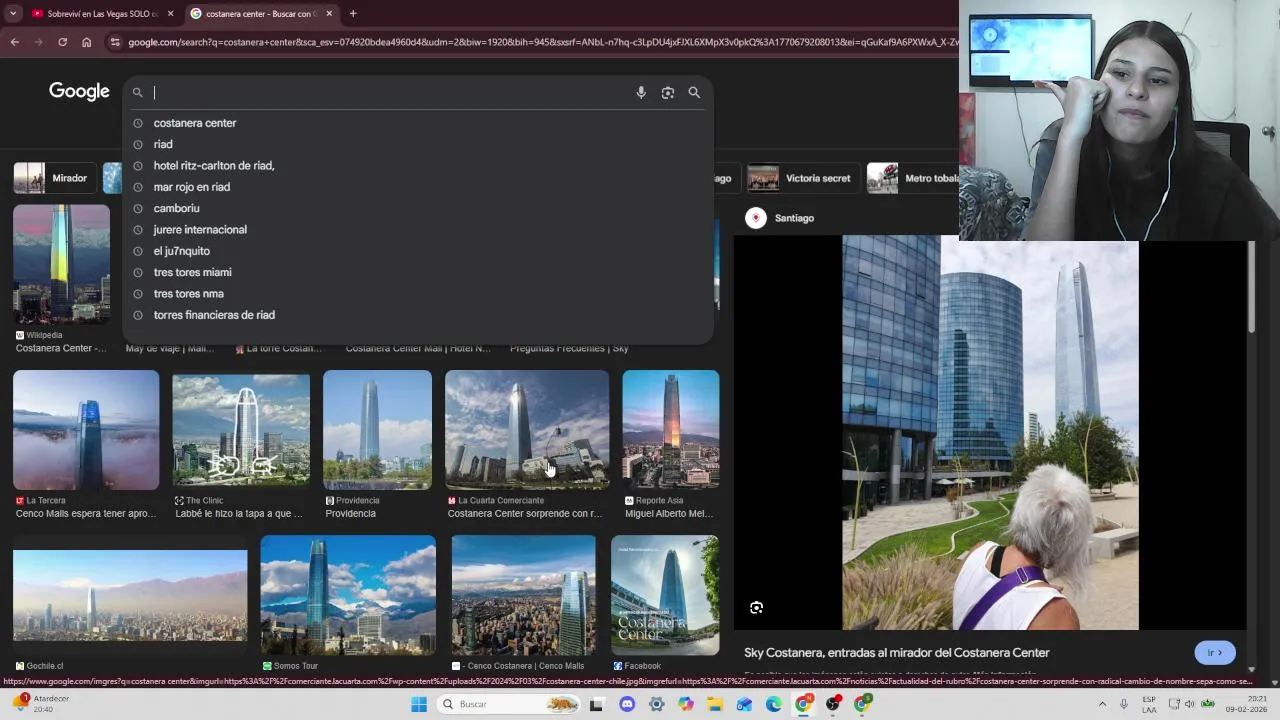1280x720 pixels.
Task: Open La Cuarta Comerciante image result
Action: pyautogui.click(x=527, y=430)
